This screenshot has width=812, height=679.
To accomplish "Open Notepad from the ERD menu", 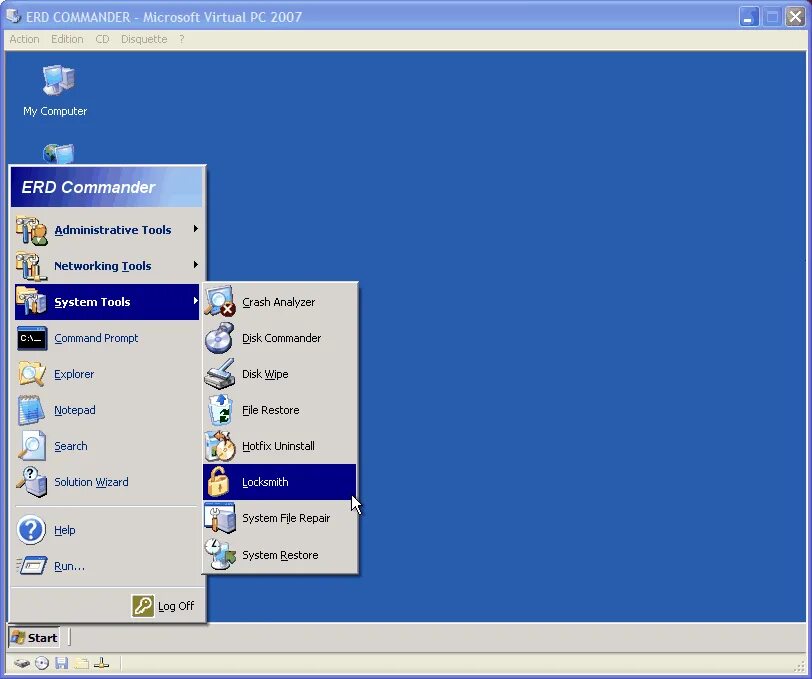I will [75, 410].
